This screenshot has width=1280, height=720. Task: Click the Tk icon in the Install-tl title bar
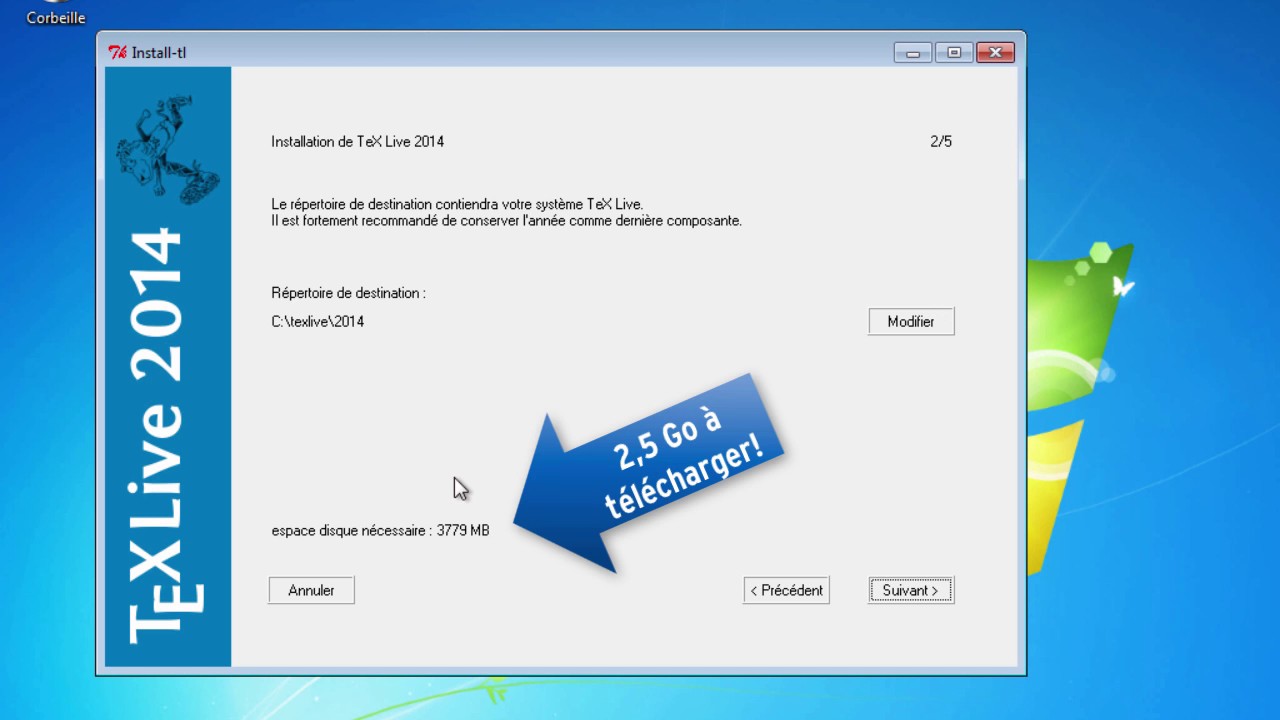point(117,53)
